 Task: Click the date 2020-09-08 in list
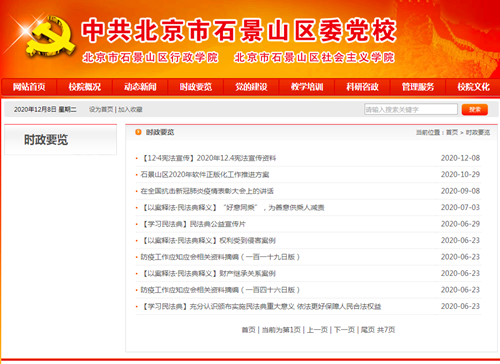[x=460, y=191]
